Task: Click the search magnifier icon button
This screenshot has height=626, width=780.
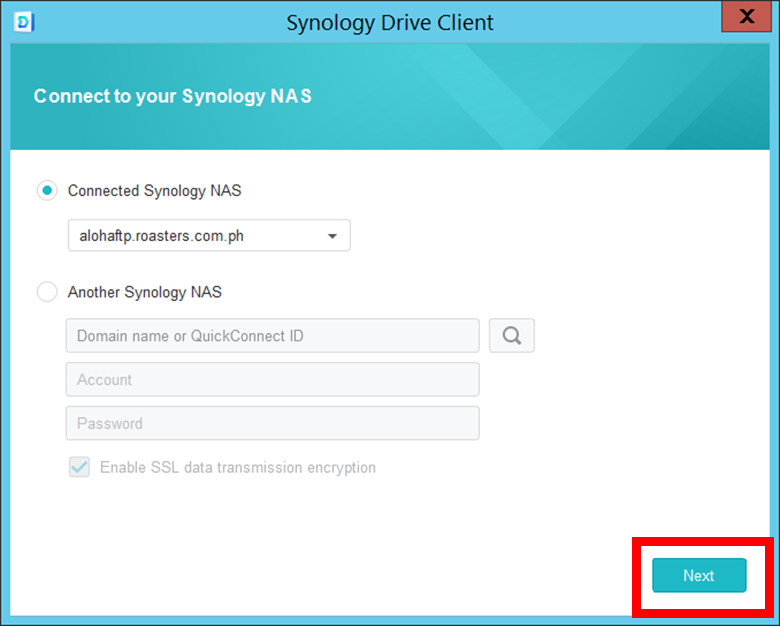Action: pyautogui.click(x=512, y=335)
